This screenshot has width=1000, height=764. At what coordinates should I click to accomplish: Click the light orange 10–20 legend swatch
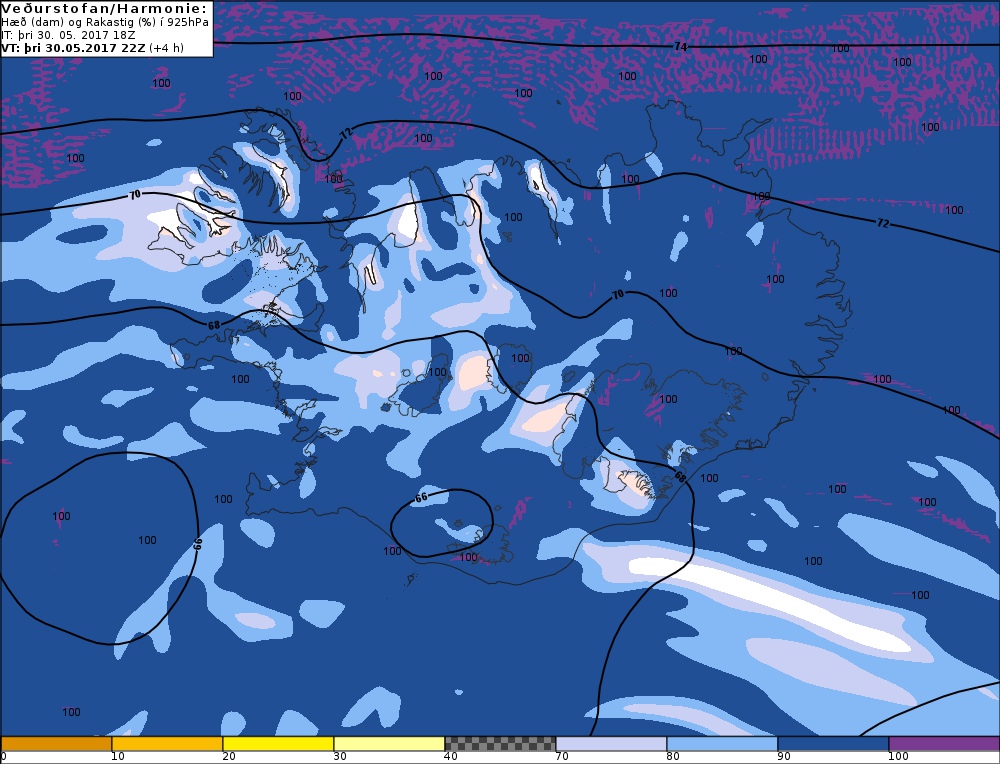[167, 744]
